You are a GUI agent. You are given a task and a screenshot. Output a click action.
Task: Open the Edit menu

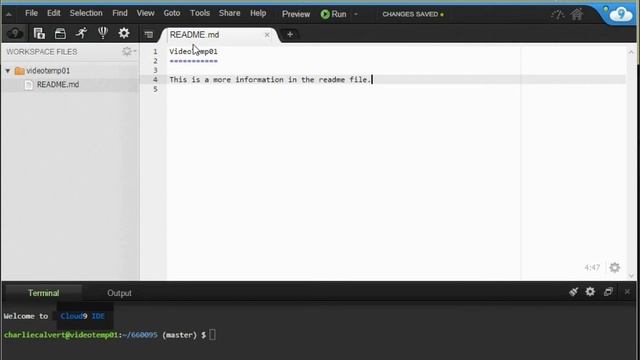pos(53,13)
